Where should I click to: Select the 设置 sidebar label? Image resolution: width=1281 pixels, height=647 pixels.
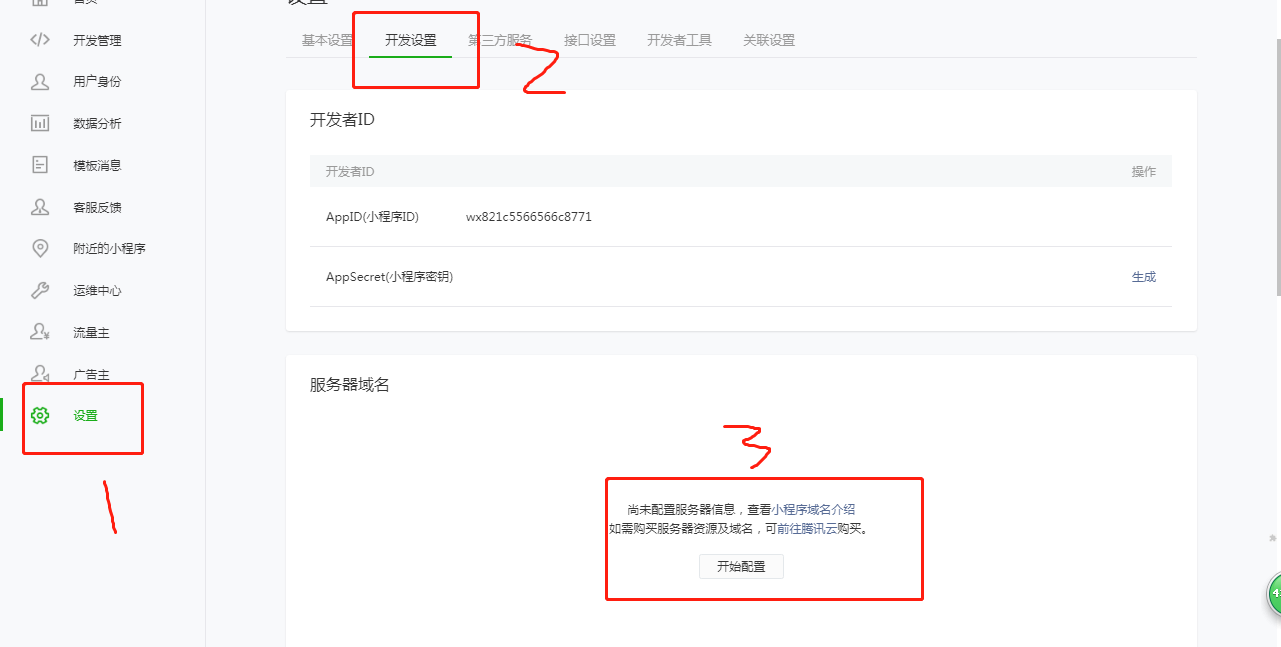click(x=85, y=416)
